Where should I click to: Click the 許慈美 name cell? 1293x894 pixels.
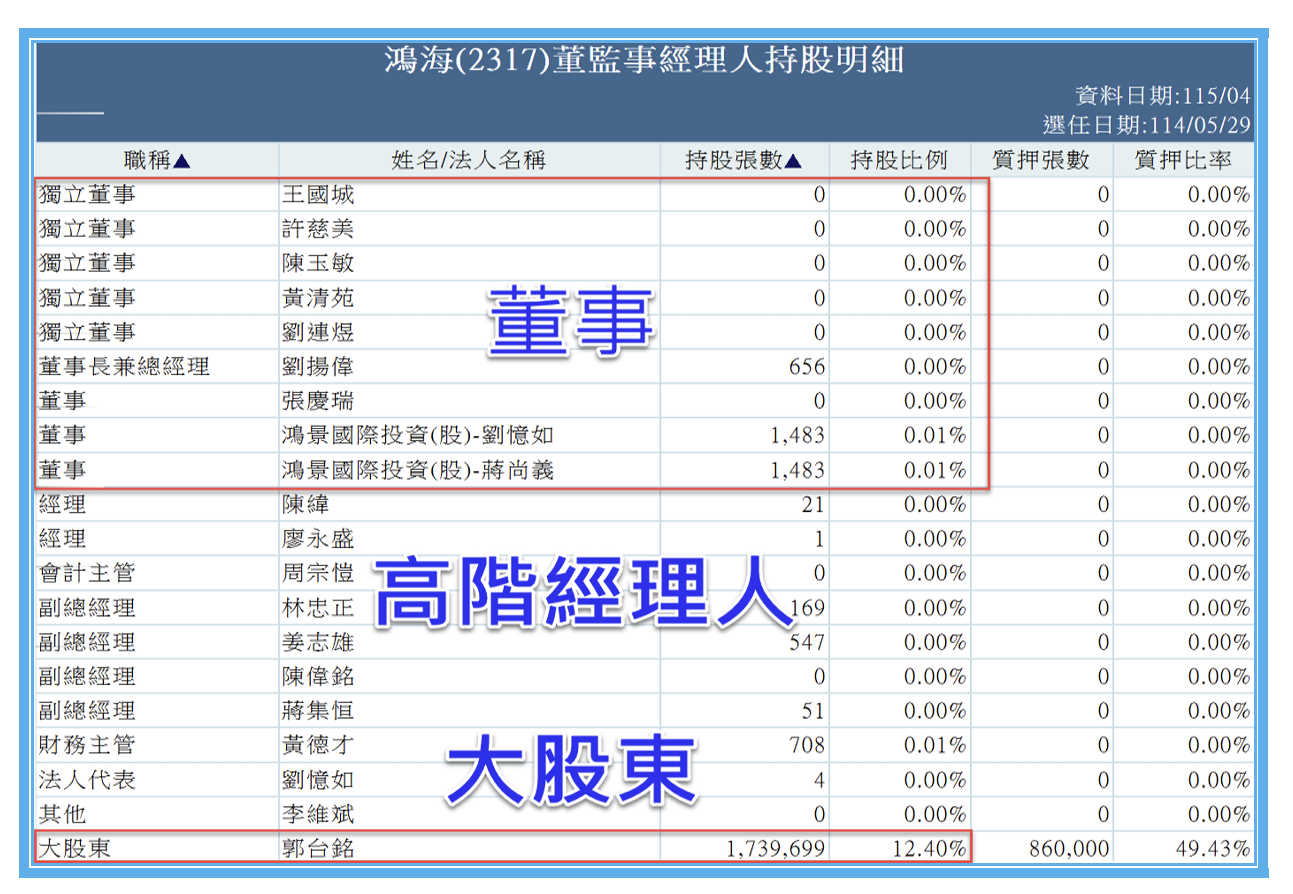coord(318,229)
